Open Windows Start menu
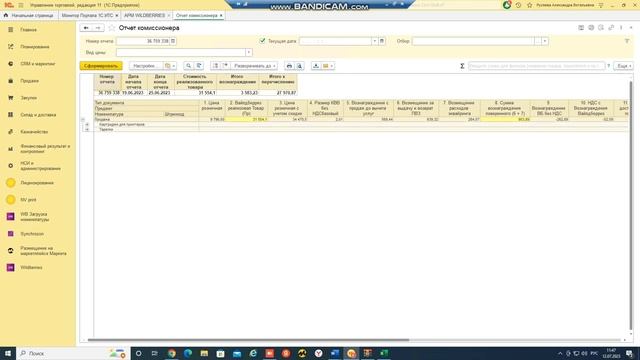Viewport: 640px width, 360px height. 8,353
